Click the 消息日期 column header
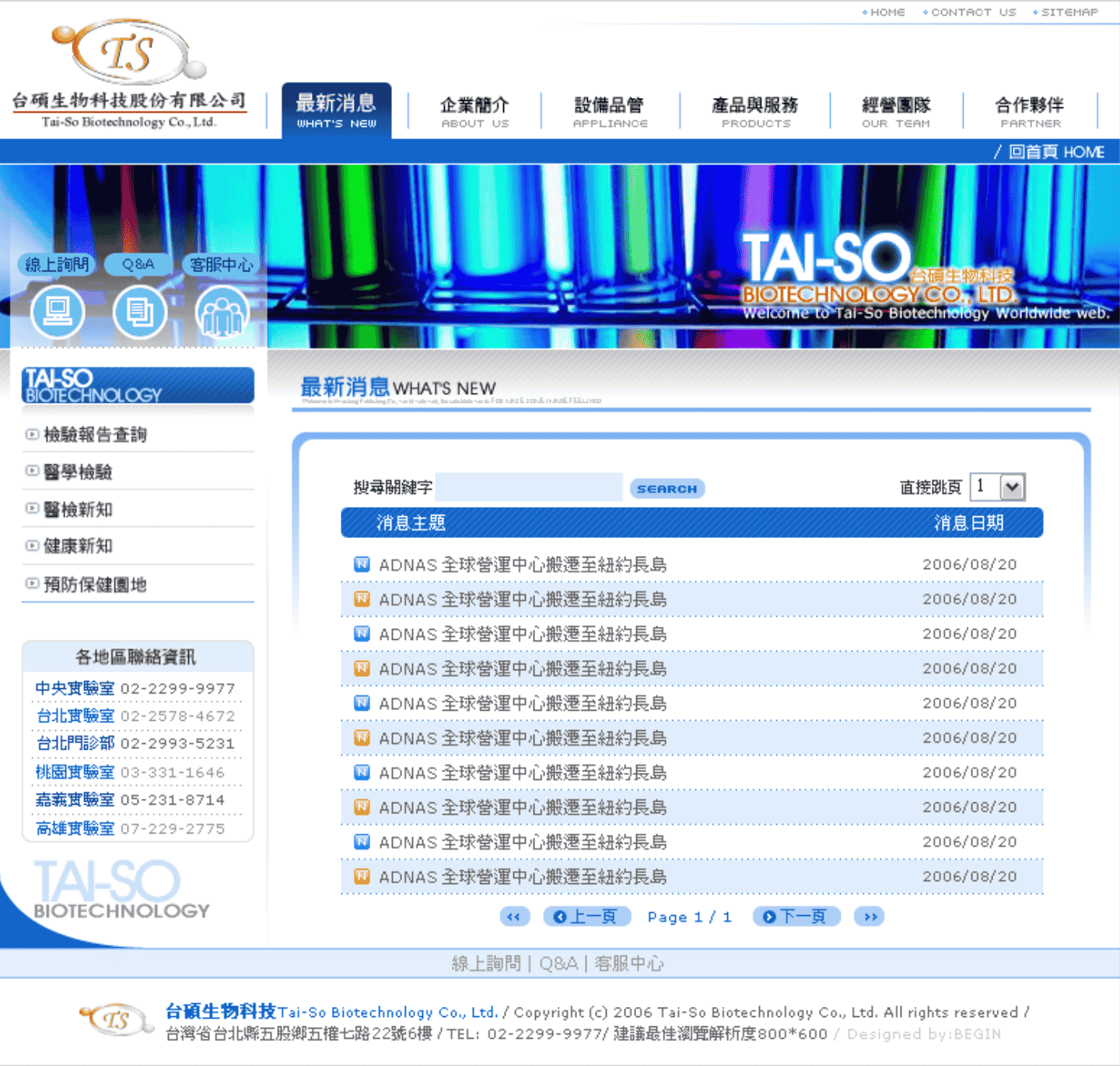 tap(969, 523)
